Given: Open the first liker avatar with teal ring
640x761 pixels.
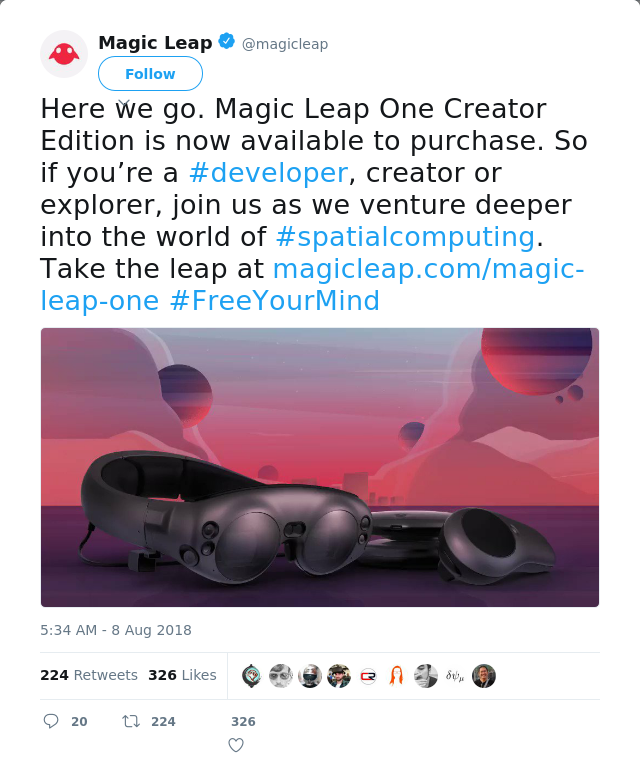Looking at the screenshot, I should tap(251, 676).
